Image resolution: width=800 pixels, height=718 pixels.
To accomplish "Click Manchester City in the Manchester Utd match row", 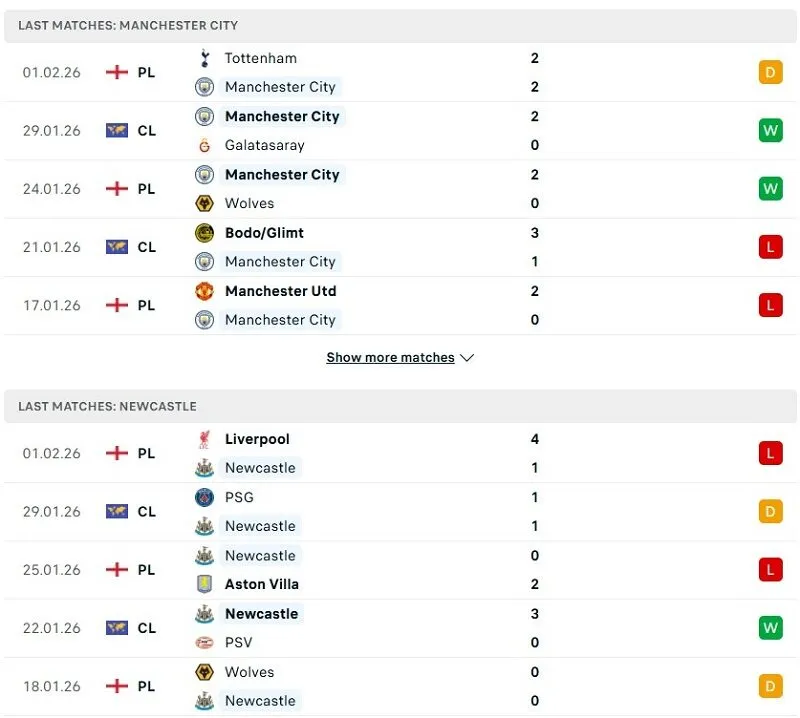I will (280, 320).
